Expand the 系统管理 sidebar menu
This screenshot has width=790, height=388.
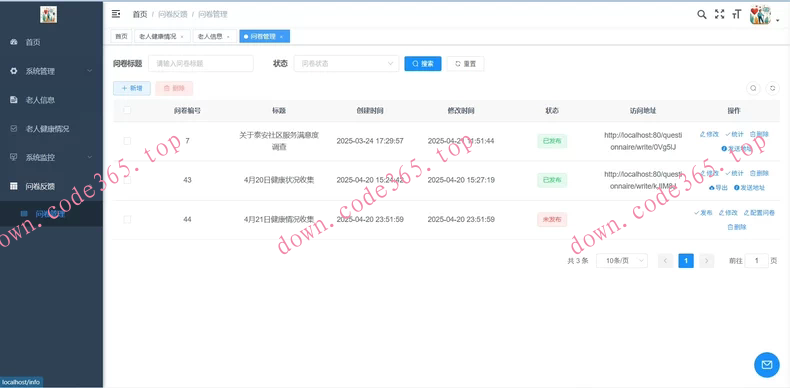51,71
